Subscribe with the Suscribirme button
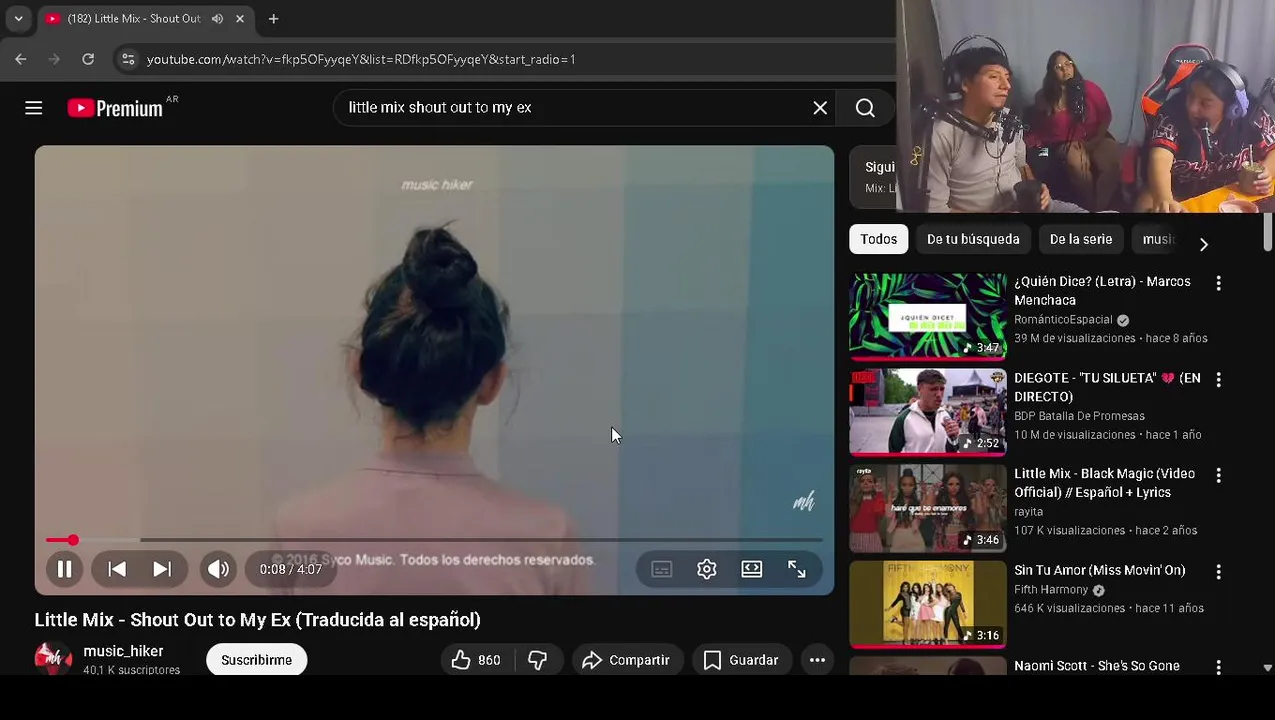 point(256,660)
